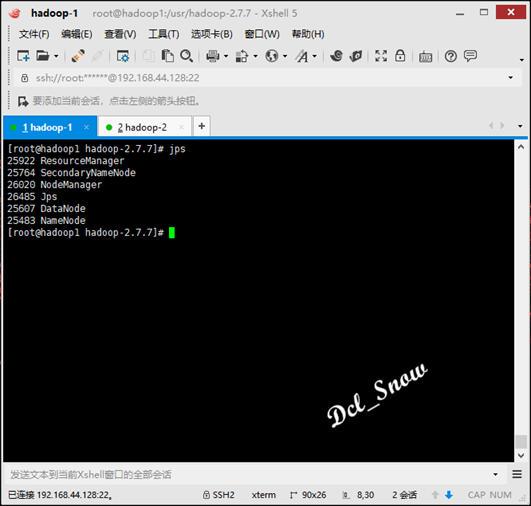Image resolution: width=531 pixels, height=506 pixels.
Task: Click the feedback speech bubble icon
Action: tap(470, 56)
